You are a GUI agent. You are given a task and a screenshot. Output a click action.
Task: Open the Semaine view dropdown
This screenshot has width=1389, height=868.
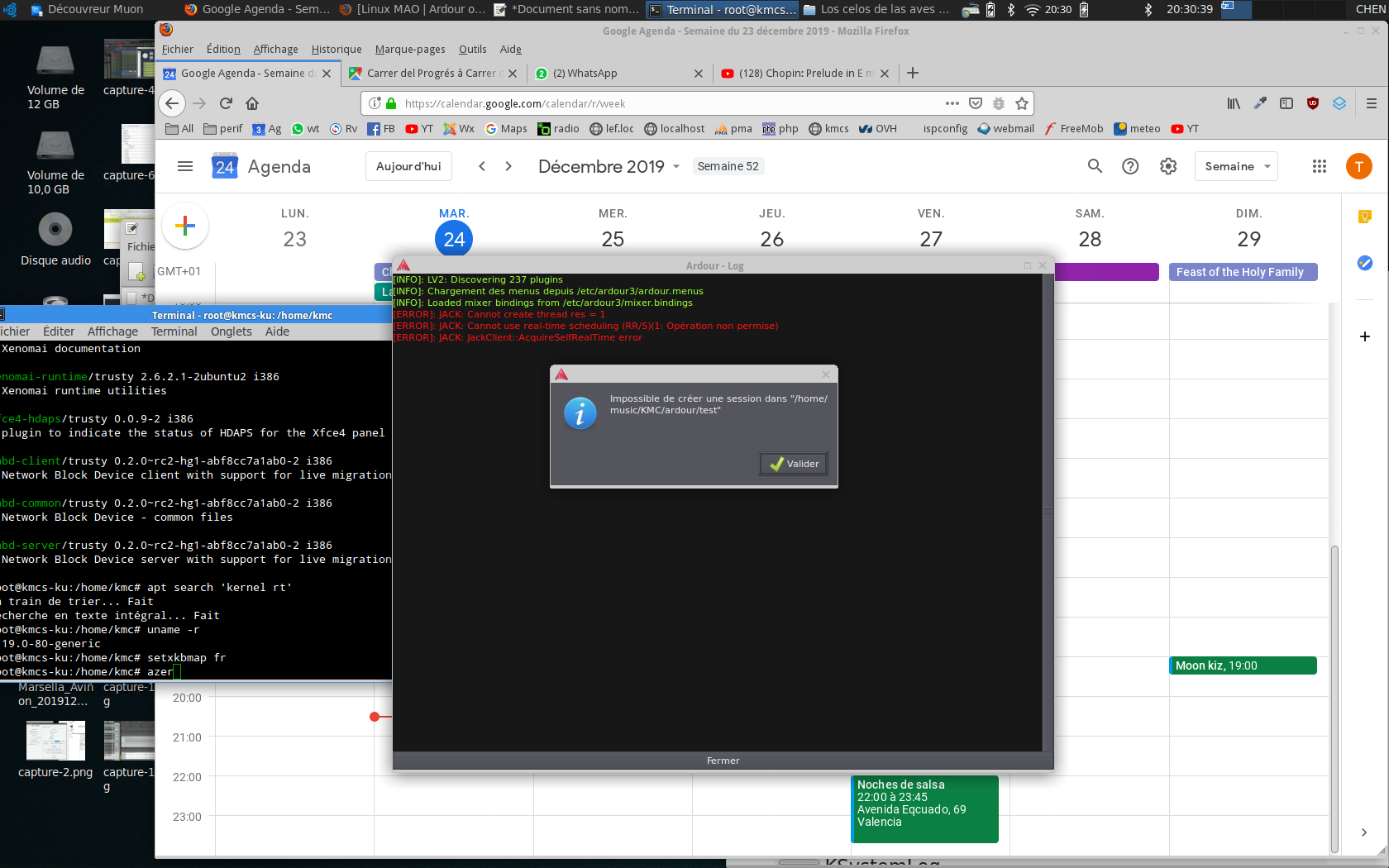tap(1236, 166)
